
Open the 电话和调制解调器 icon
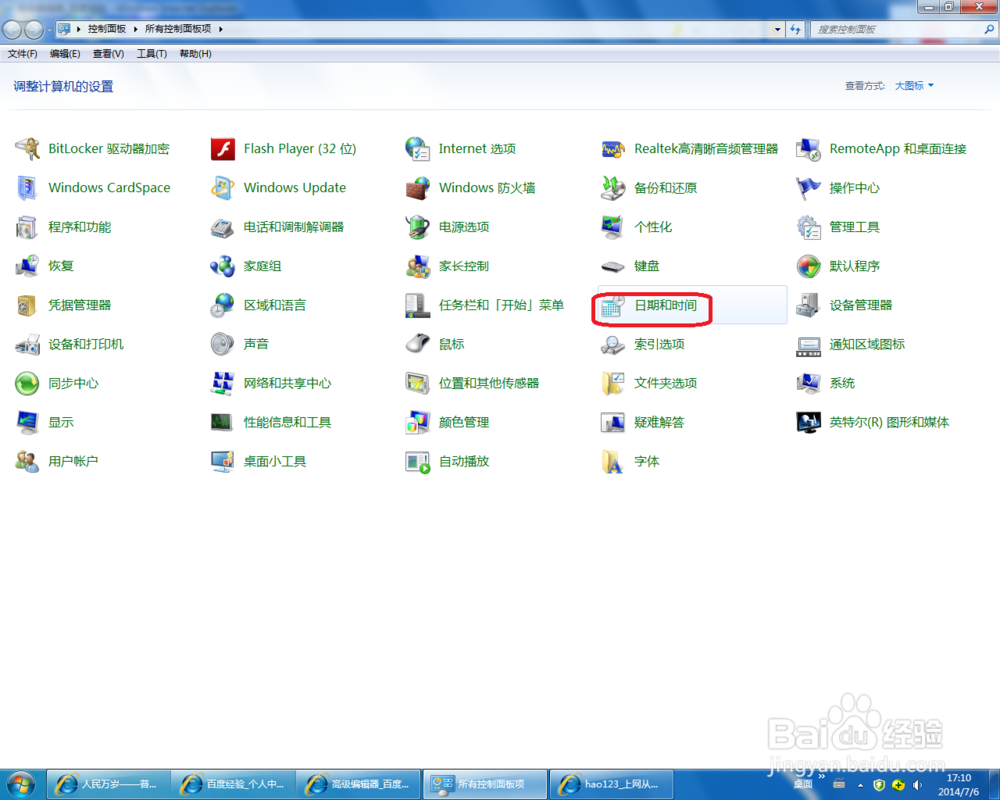pos(223,227)
